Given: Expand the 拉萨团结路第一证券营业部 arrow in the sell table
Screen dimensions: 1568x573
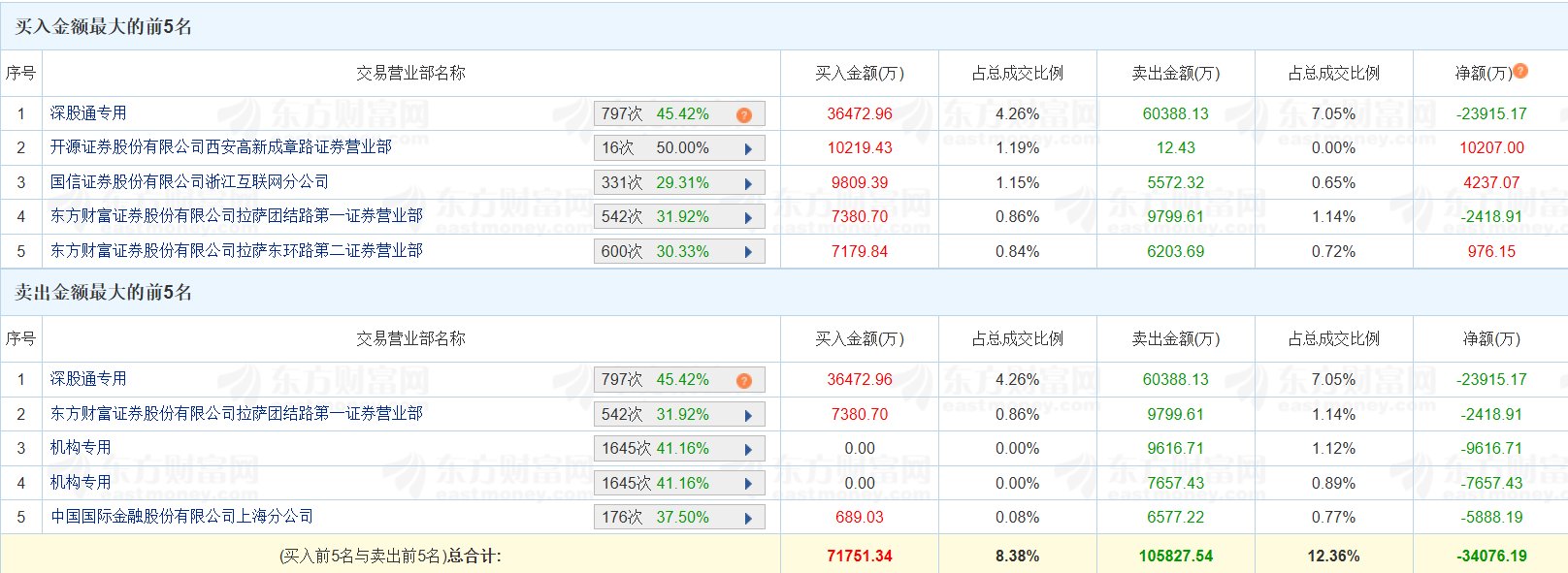Looking at the screenshot, I should point(748,415).
